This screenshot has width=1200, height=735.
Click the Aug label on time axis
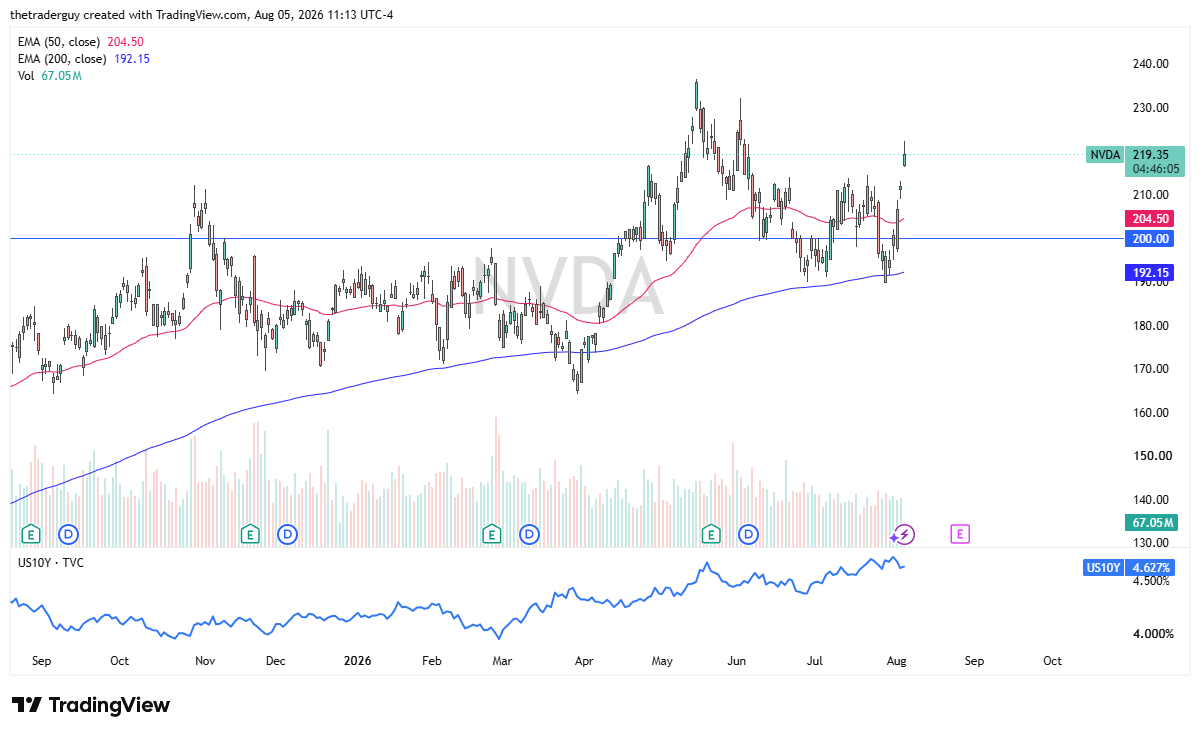(x=896, y=661)
